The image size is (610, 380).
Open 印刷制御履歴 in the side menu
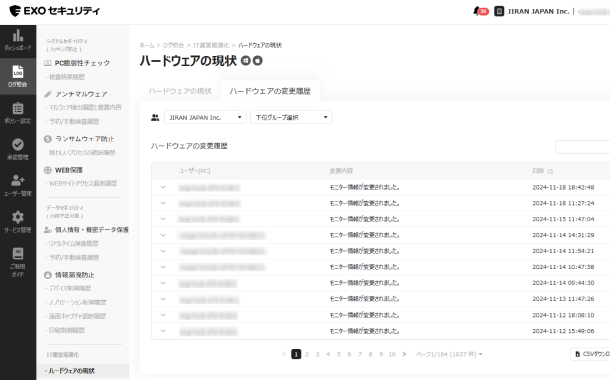67,330
